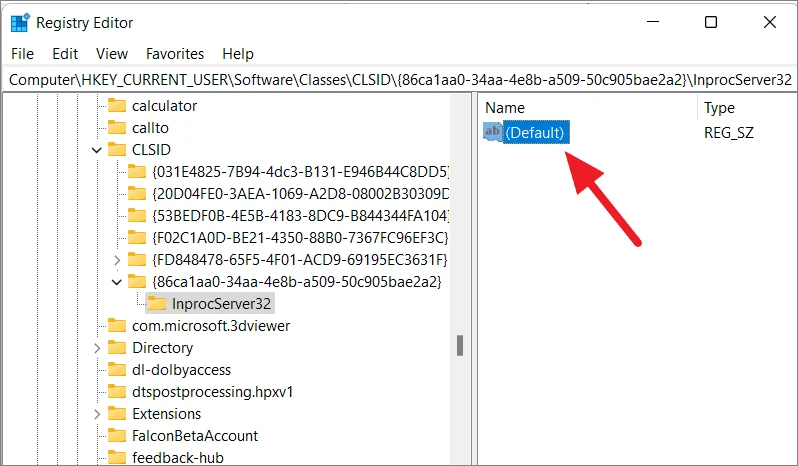798x466 pixels.
Task: Click folder icon beside dl-dolbyaccess
Action: tap(117, 369)
